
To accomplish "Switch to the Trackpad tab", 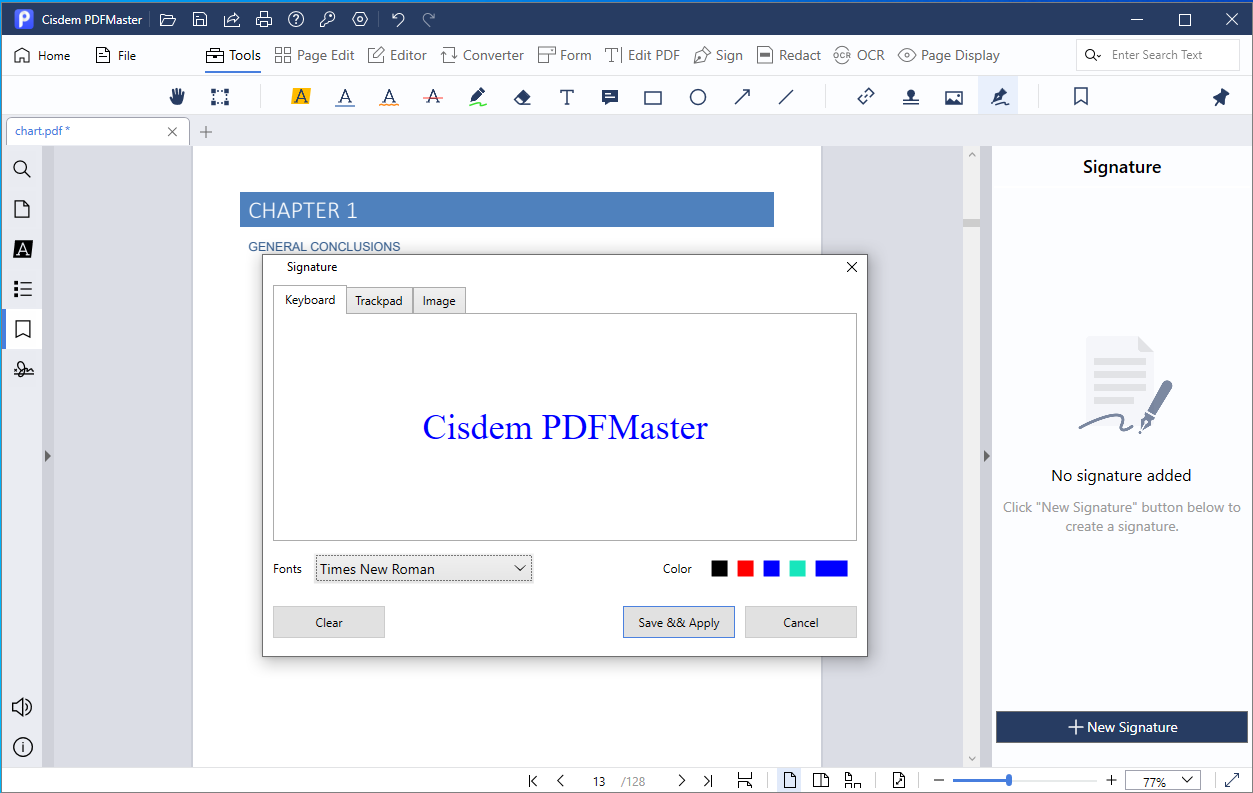I will coord(379,301).
